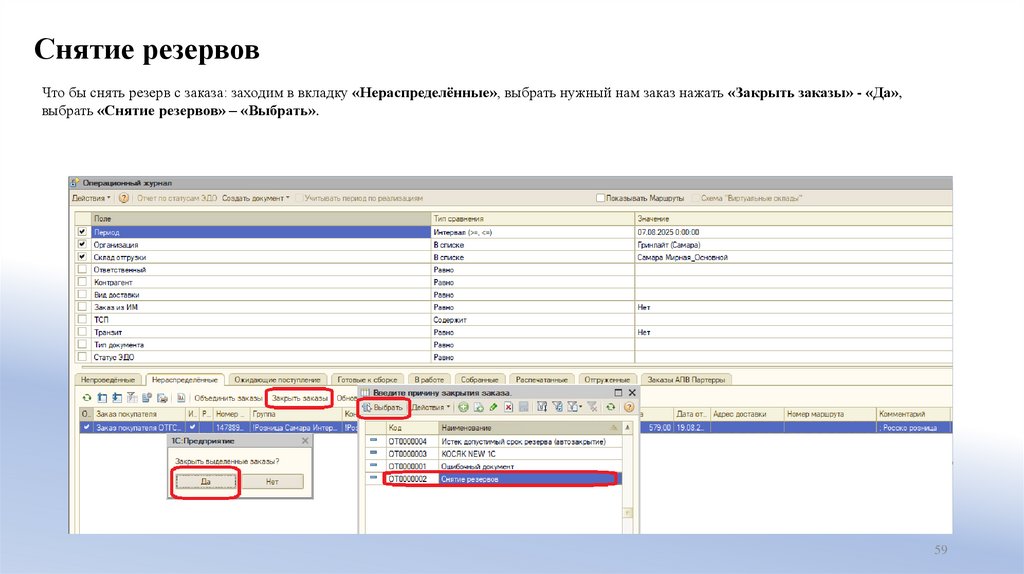Viewport: 1024px width, 574px height.
Task: Click the copy-item icon in reason dialog
Action: tap(479, 407)
